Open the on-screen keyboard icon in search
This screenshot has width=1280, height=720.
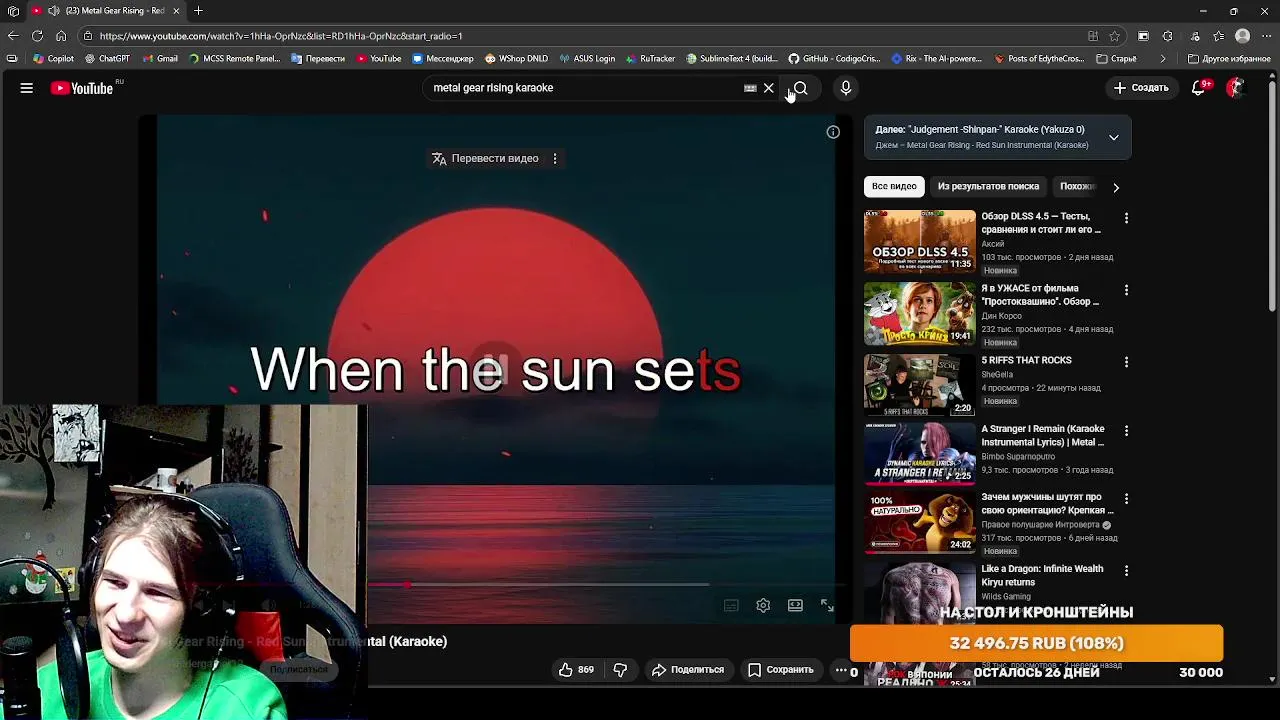(750, 88)
